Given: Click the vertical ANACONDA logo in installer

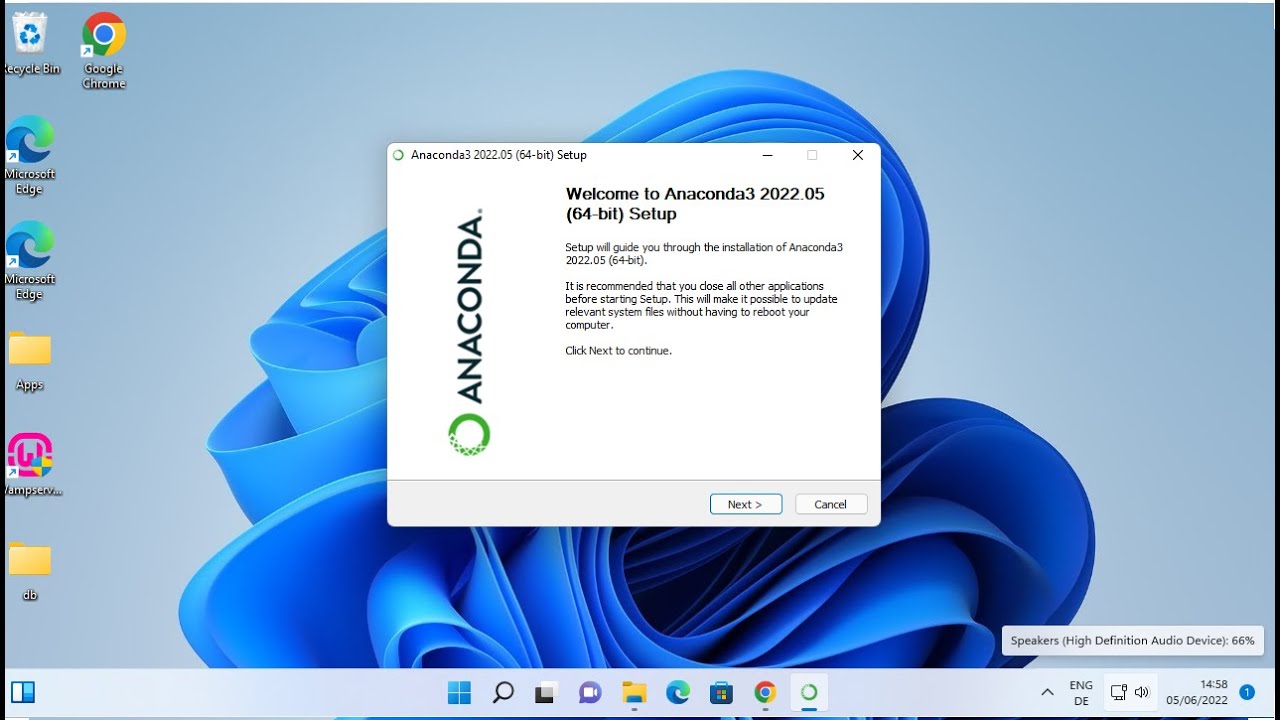Looking at the screenshot, I should pos(469,332).
